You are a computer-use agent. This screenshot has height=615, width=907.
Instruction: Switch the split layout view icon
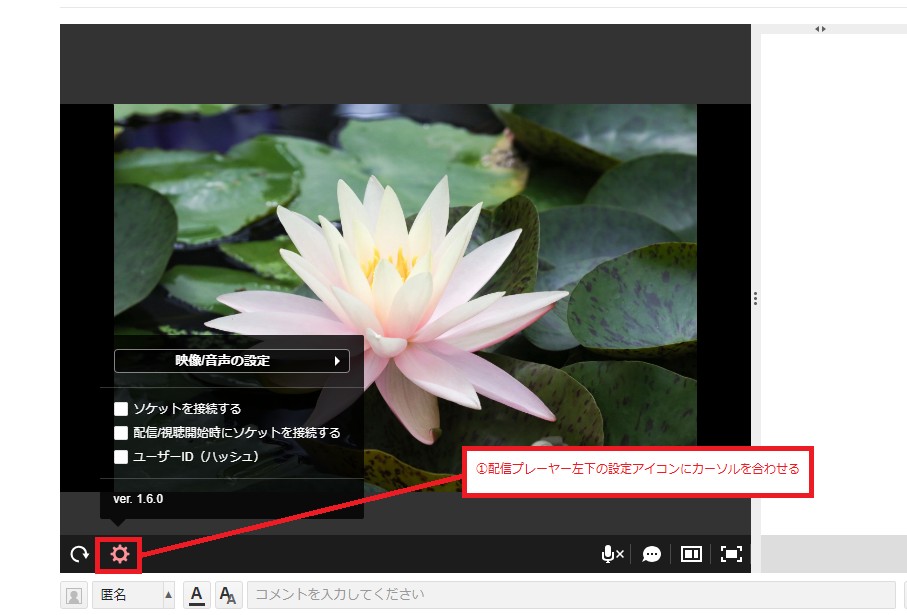pos(691,554)
